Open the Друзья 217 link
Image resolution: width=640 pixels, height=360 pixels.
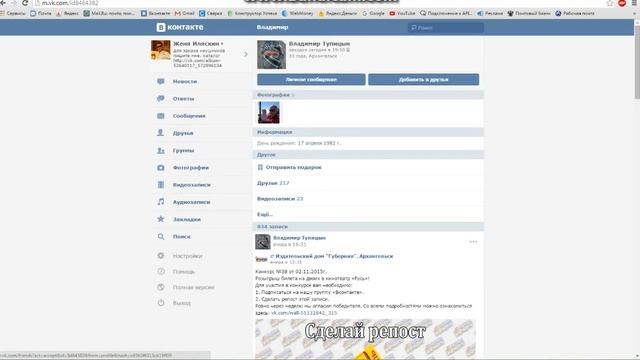click(273, 183)
